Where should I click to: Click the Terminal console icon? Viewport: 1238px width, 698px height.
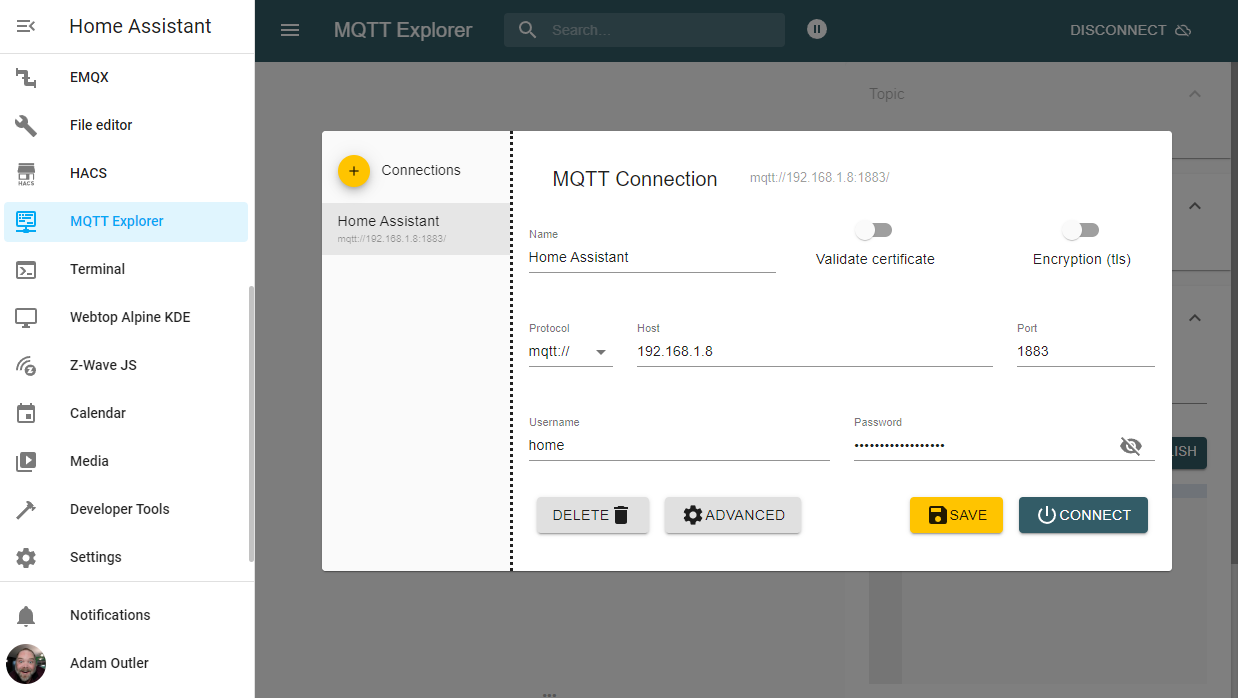click(26, 269)
